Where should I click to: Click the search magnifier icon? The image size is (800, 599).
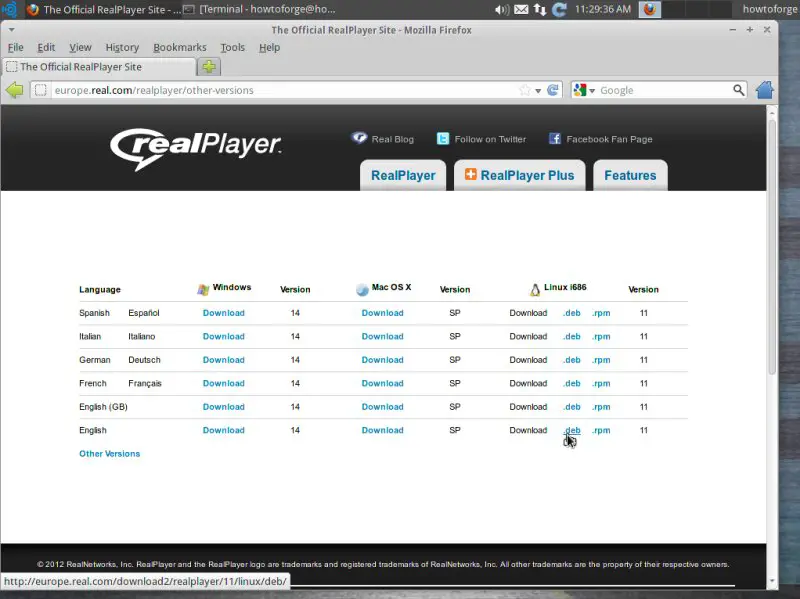click(x=738, y=90)
